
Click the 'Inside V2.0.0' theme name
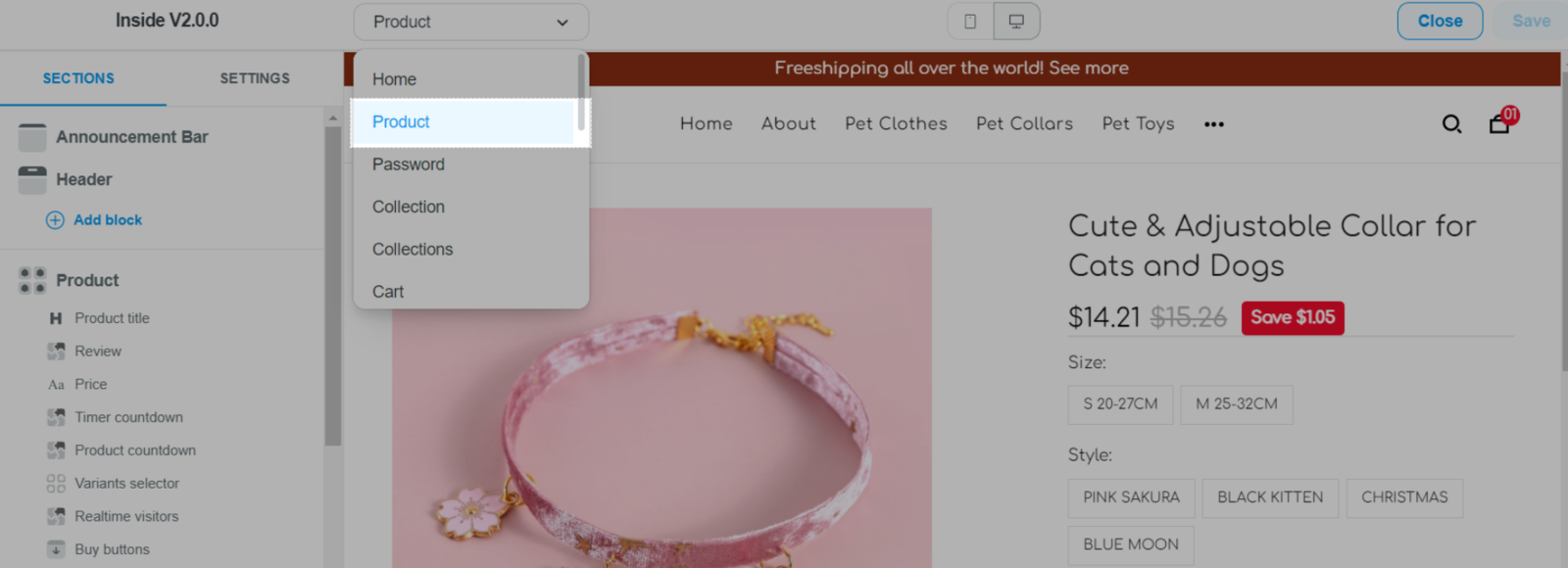tap(168, 21)
